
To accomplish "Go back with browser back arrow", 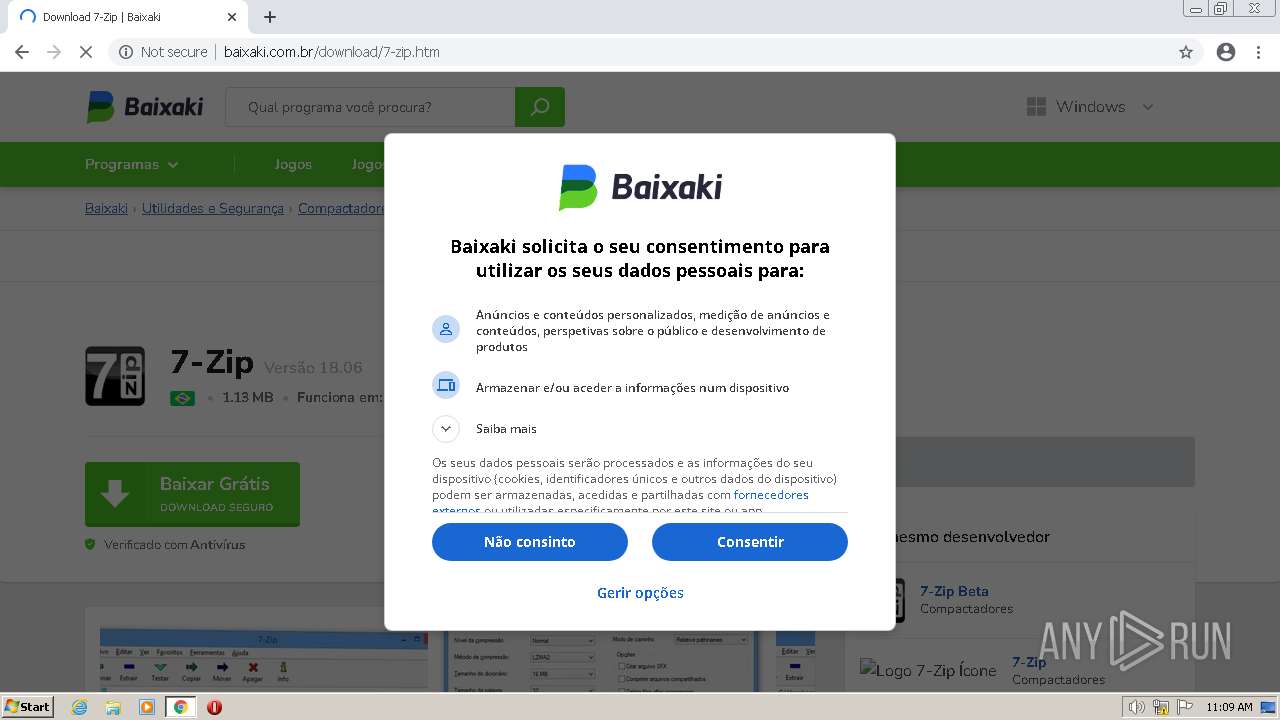I will 22,52.
